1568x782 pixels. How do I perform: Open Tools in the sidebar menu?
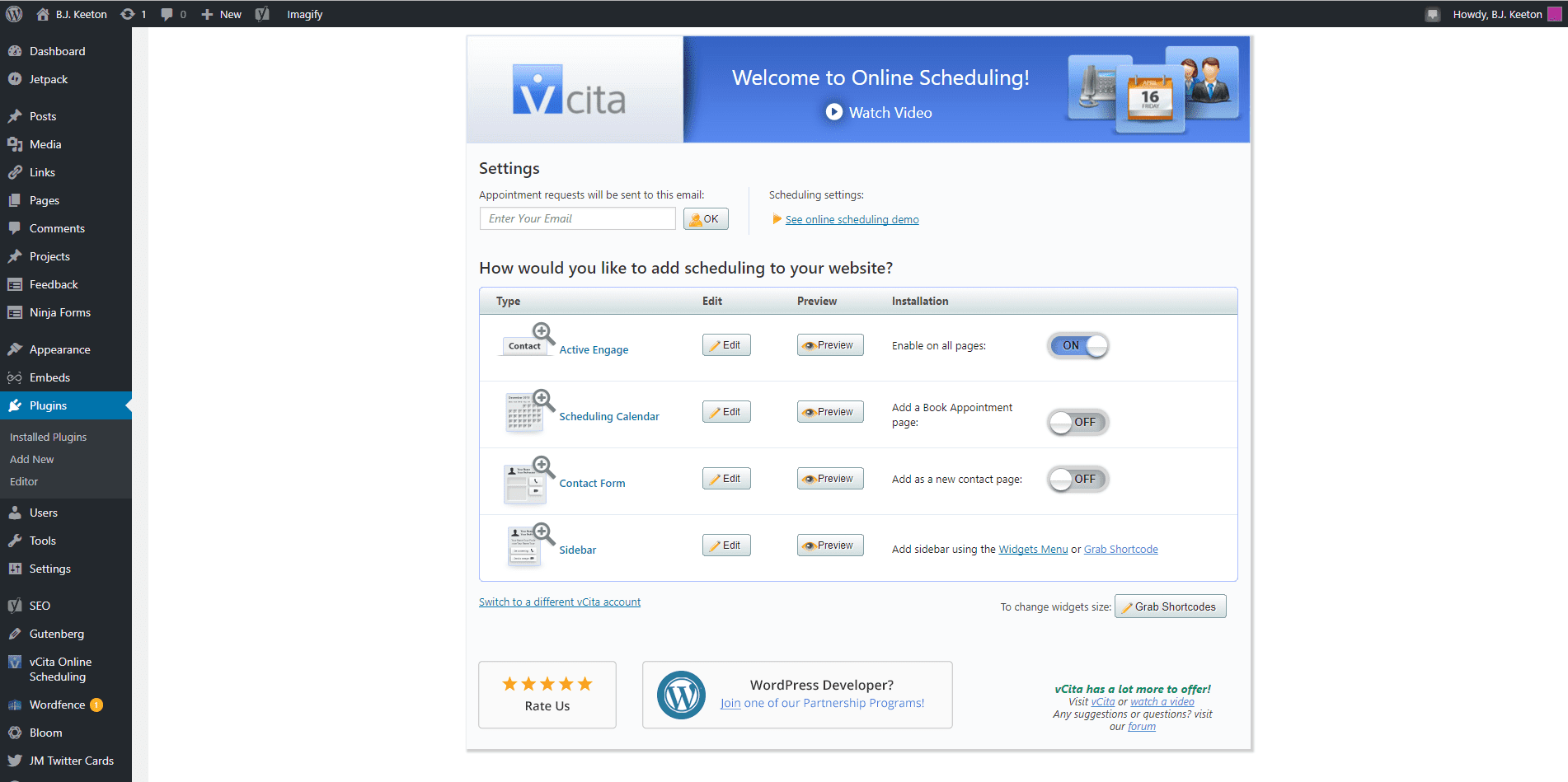click(x=66, y=541)
